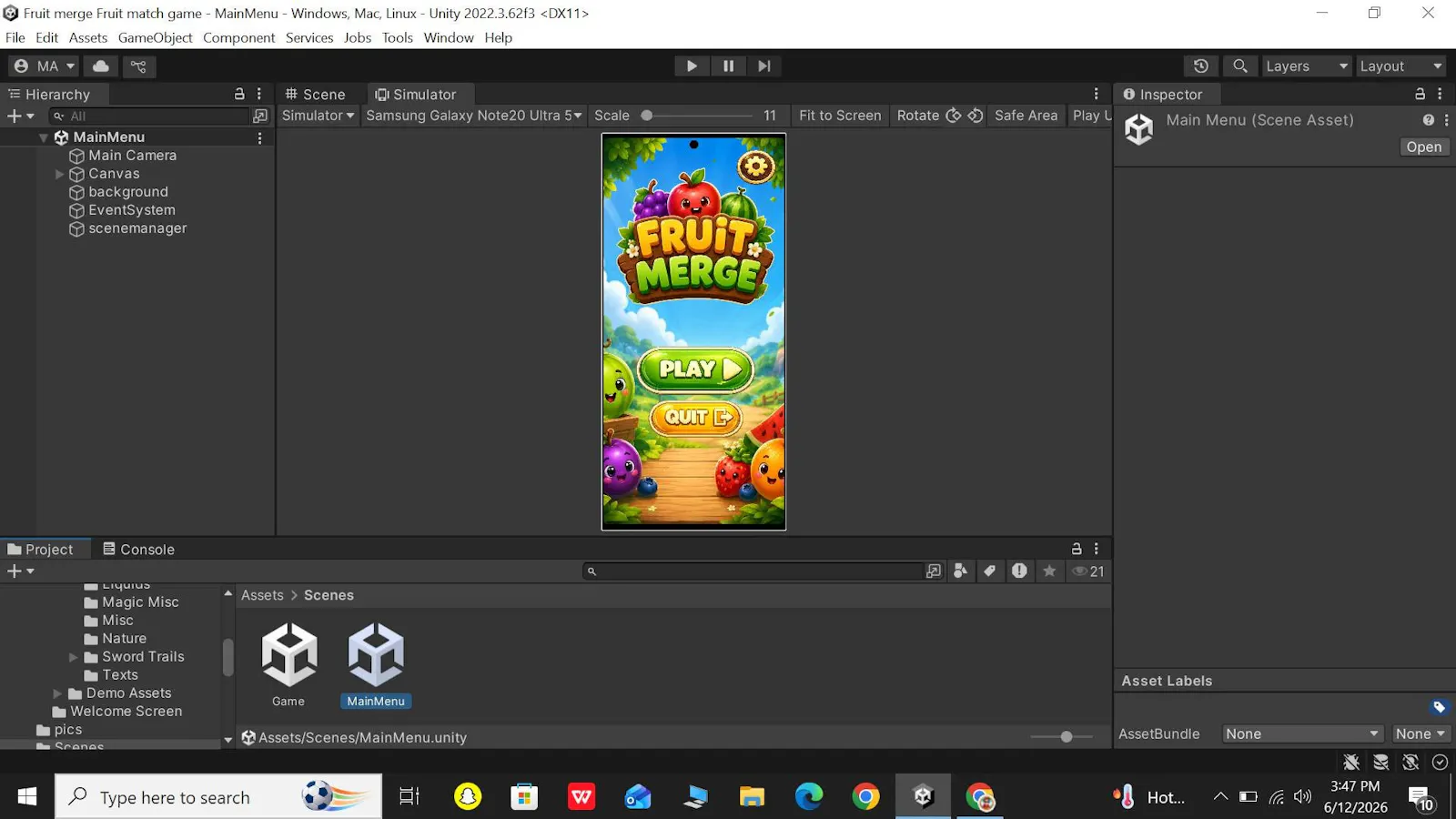1456x819 pixels.
Task: Open the GameObject menu
Action: point(155,37)
